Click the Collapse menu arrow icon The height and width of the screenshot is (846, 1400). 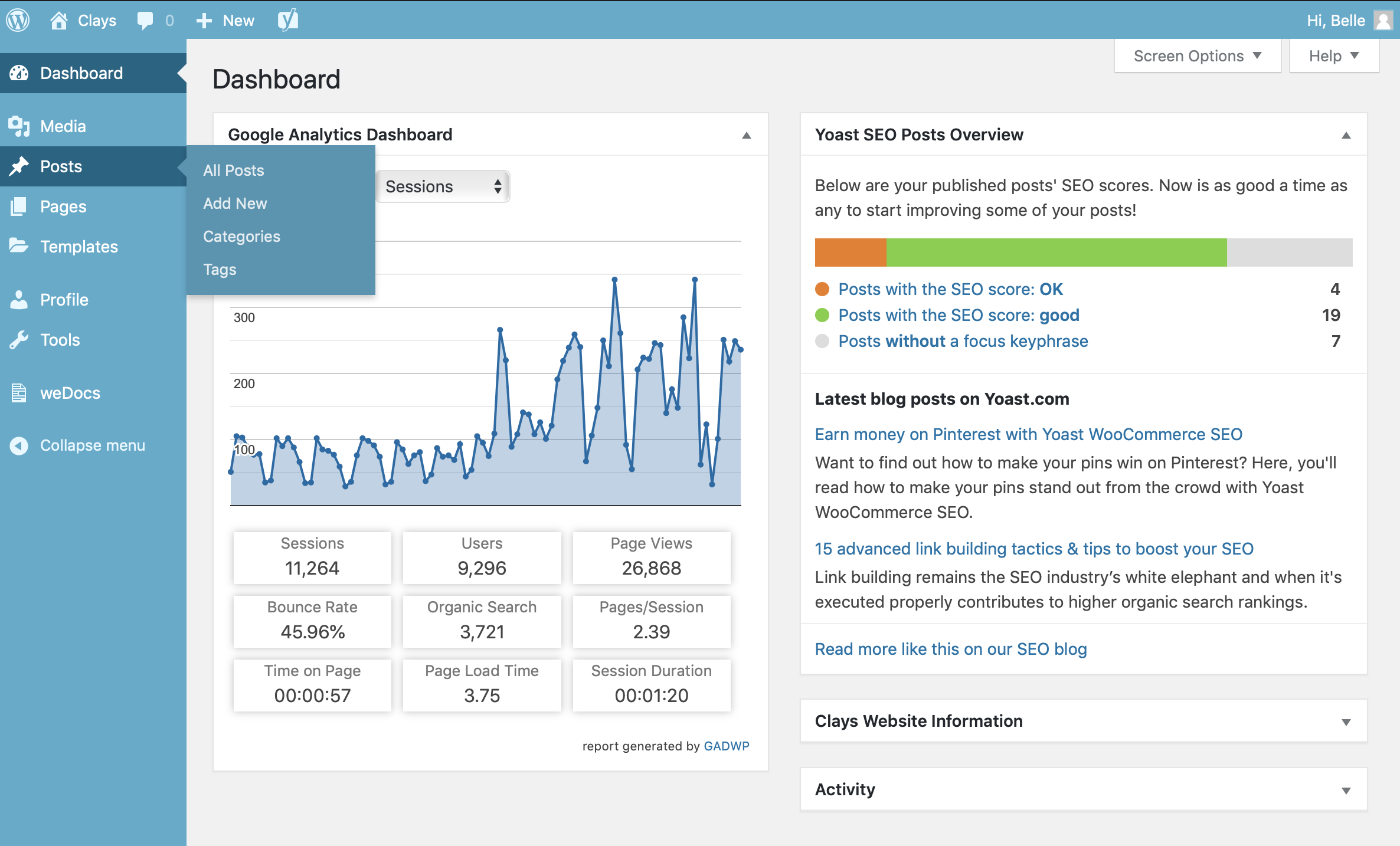coord(19,445)
